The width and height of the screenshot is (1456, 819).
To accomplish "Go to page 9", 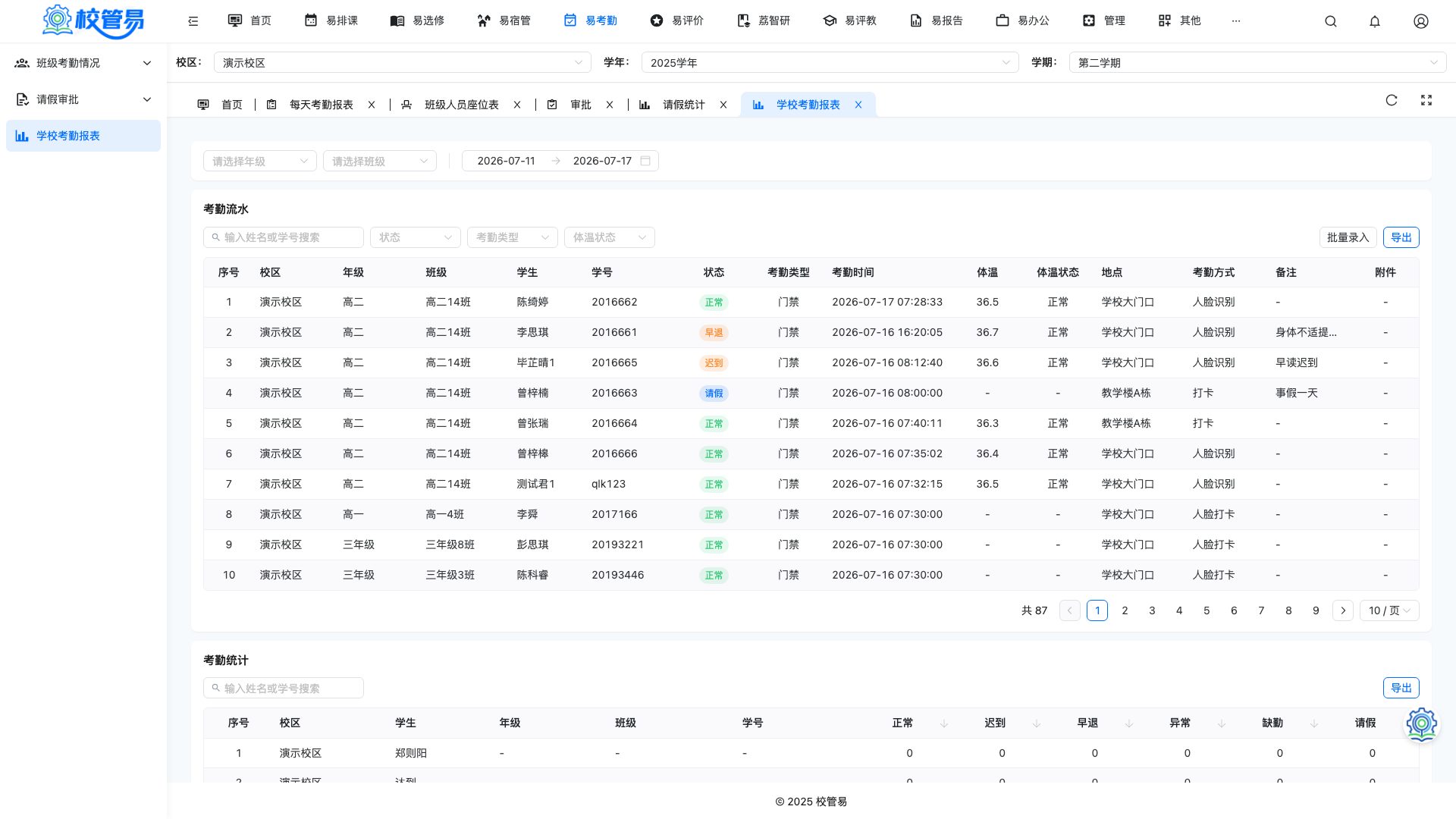I will click(x=1316, y=610).
